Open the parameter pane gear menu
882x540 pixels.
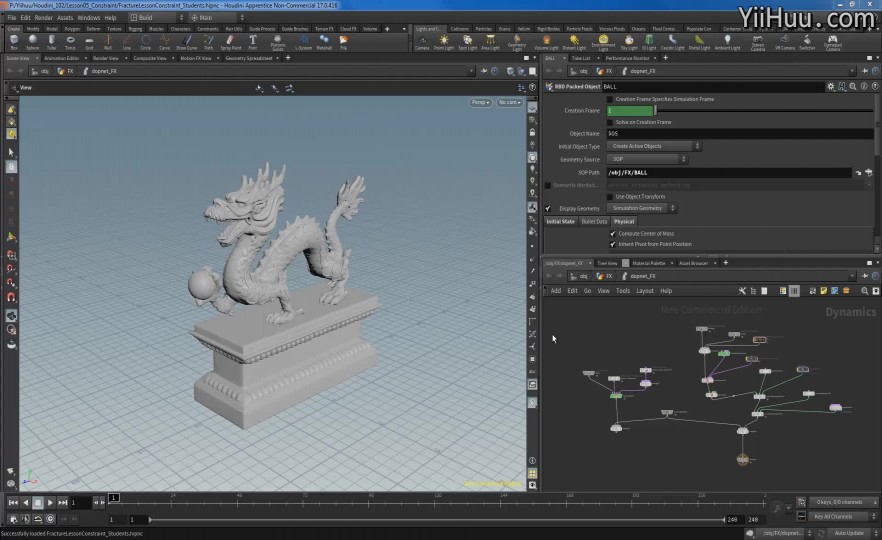pyautogui.click(x=831, y=87)
